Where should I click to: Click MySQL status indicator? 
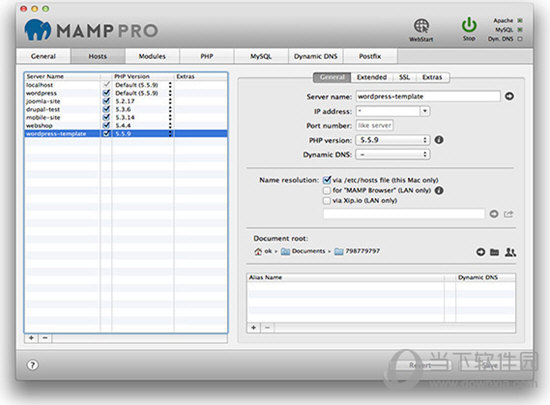(520, 30)
